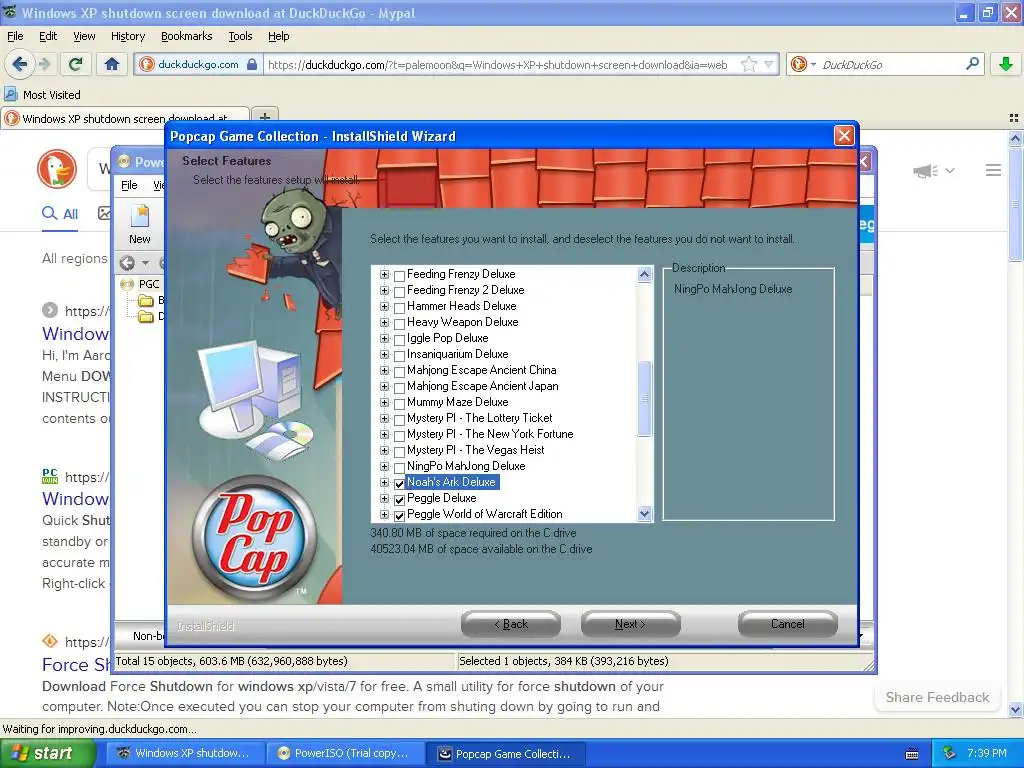Open the Tools menu

click(x=240, y=36)
